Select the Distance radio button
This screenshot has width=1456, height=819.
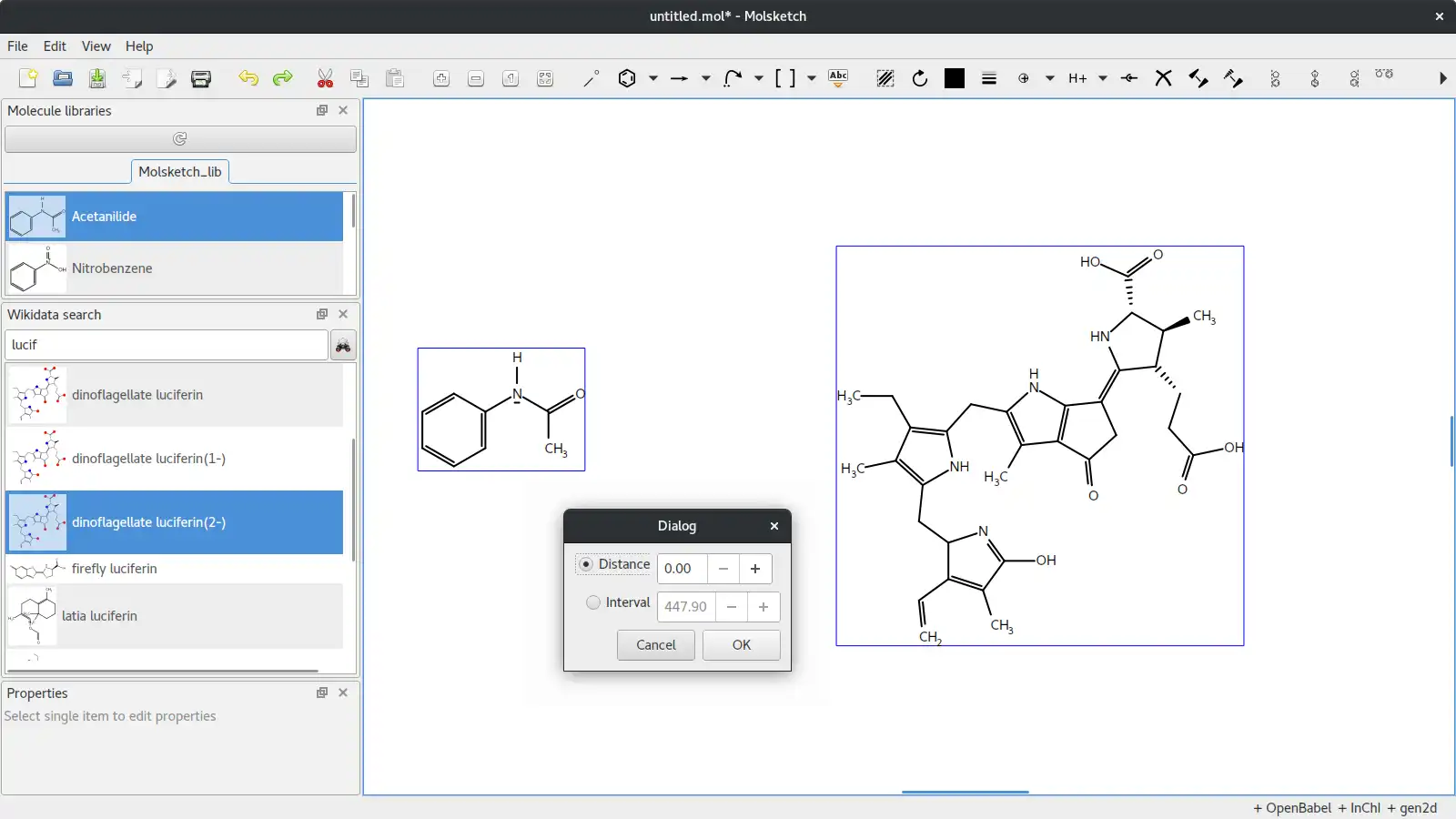click(x=586, y=564)
